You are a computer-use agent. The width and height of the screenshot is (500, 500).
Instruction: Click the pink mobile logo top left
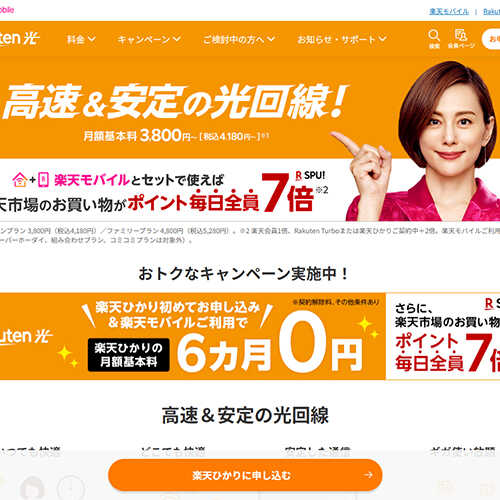click(x=7, y=10)
